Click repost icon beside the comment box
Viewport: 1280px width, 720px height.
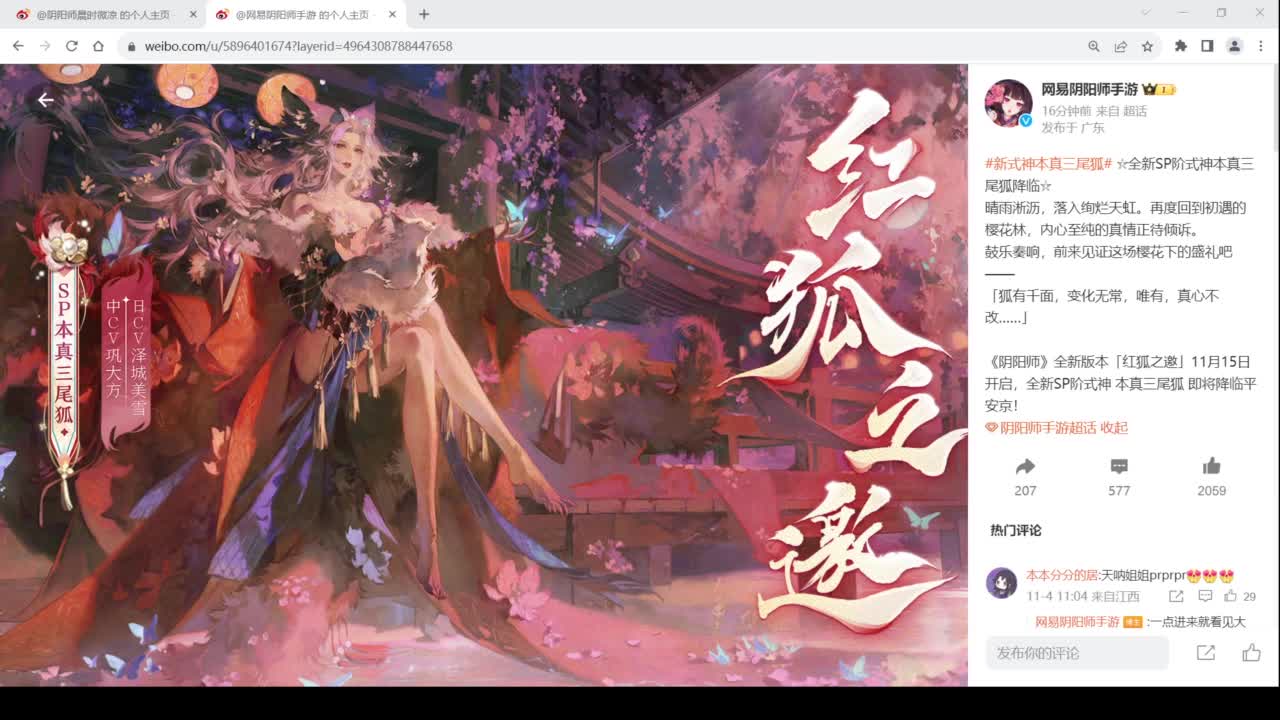(1206, 653)
